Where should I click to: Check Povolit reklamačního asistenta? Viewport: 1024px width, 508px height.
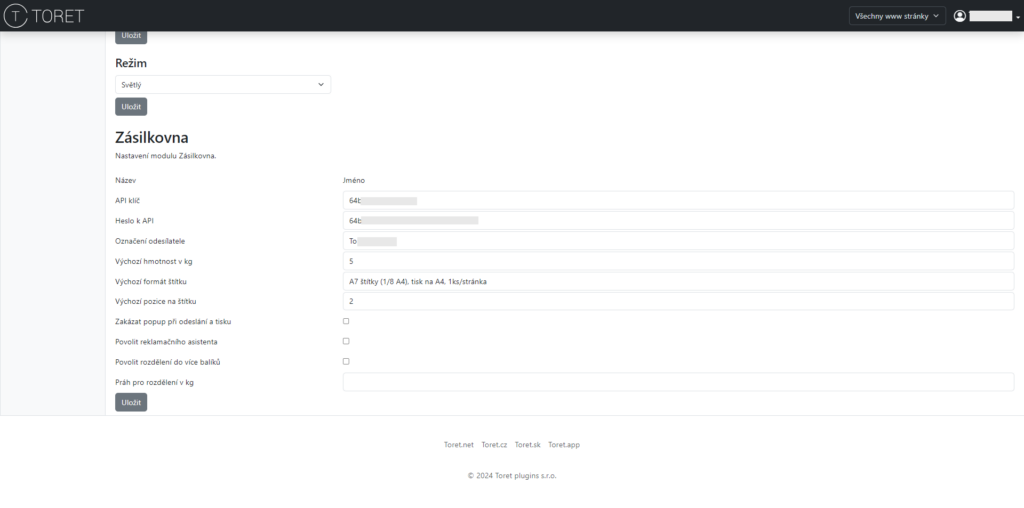[x=346, y=341]
